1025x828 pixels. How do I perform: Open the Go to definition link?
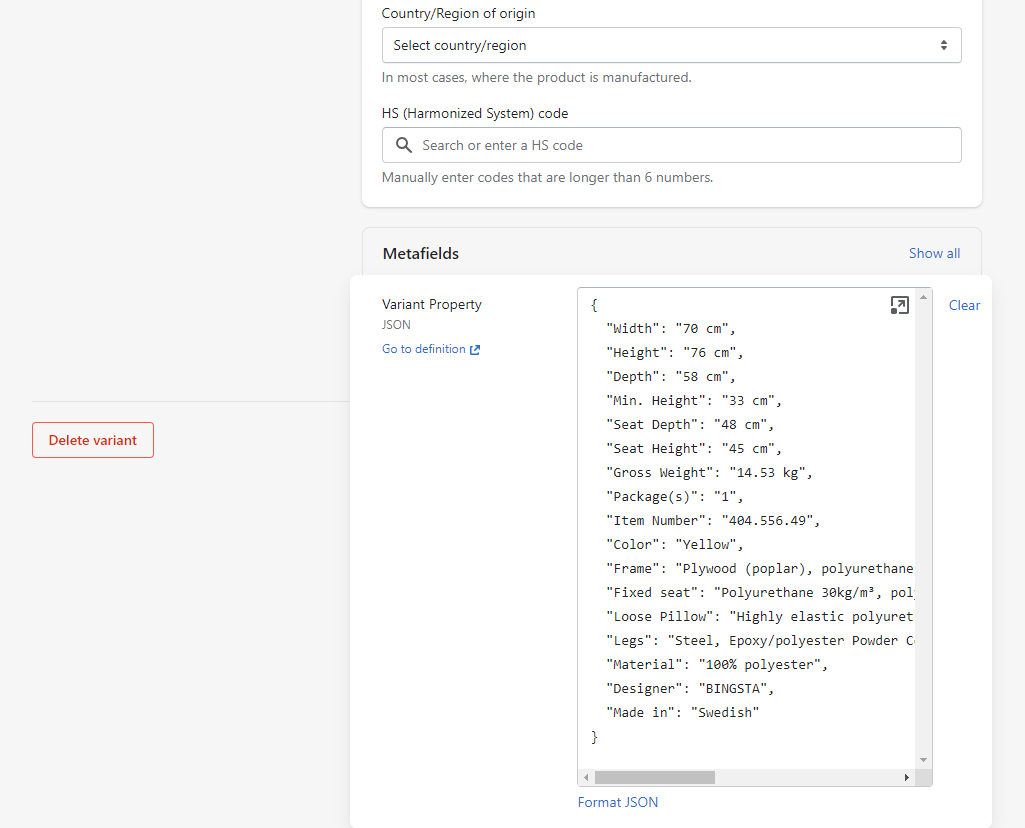pos(424,349)
